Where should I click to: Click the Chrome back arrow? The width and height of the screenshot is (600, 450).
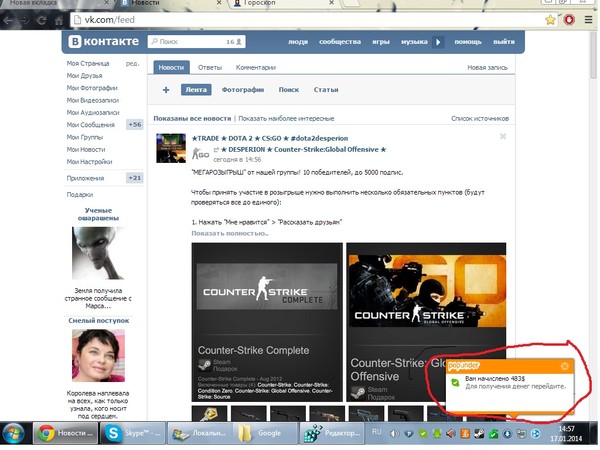point(8,20)
